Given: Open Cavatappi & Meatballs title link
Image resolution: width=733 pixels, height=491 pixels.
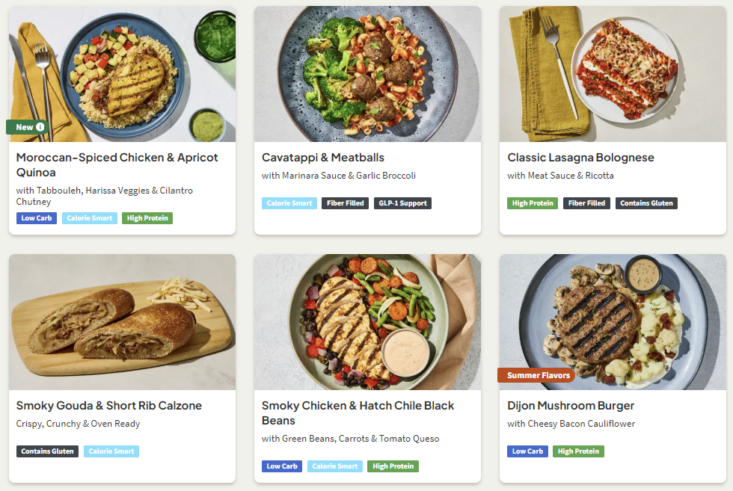Looking at the screenshot, I should point(323,158).
